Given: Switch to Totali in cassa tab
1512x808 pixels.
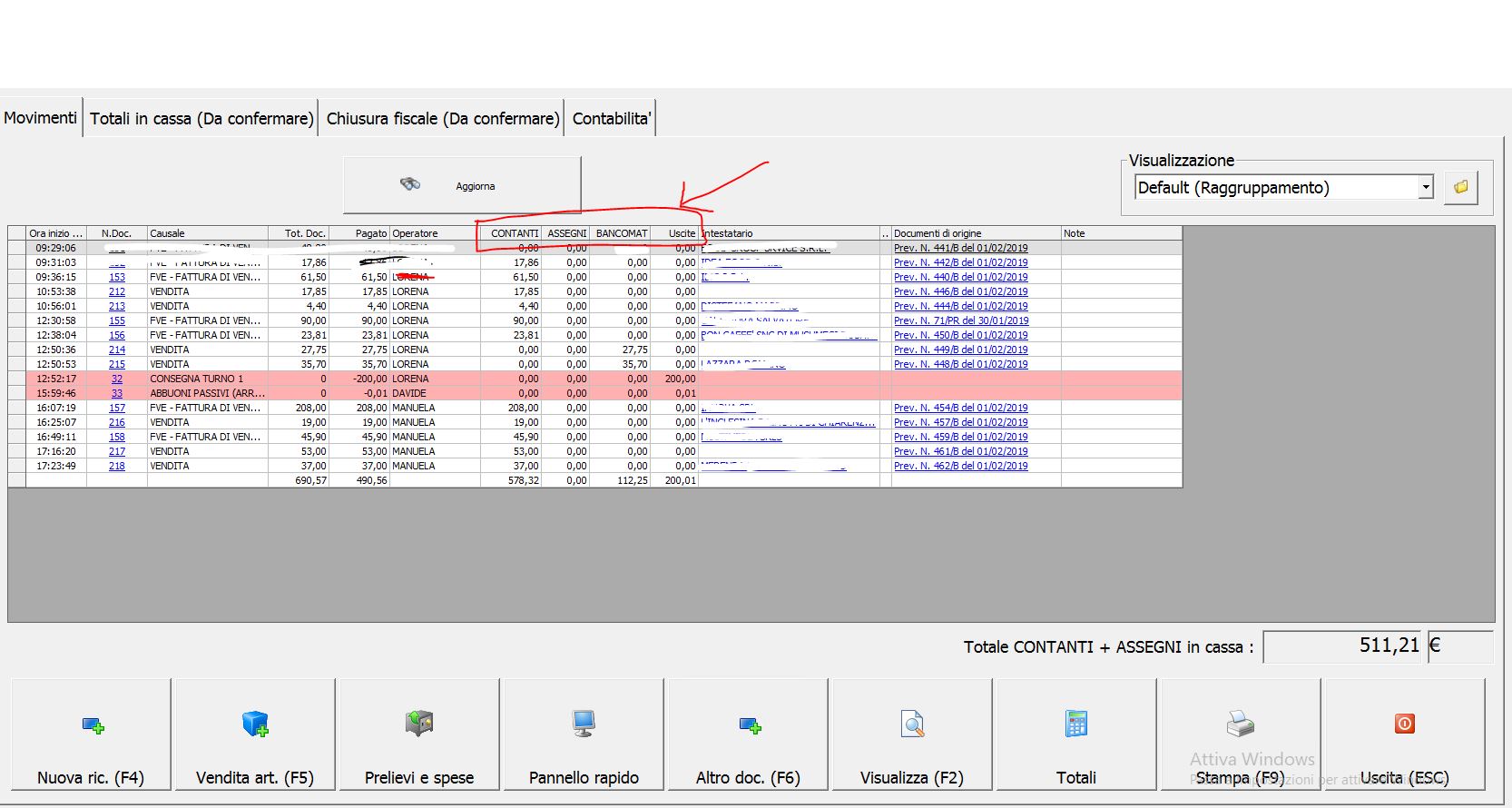Looking at the screenshot, I should coord(201,119).
